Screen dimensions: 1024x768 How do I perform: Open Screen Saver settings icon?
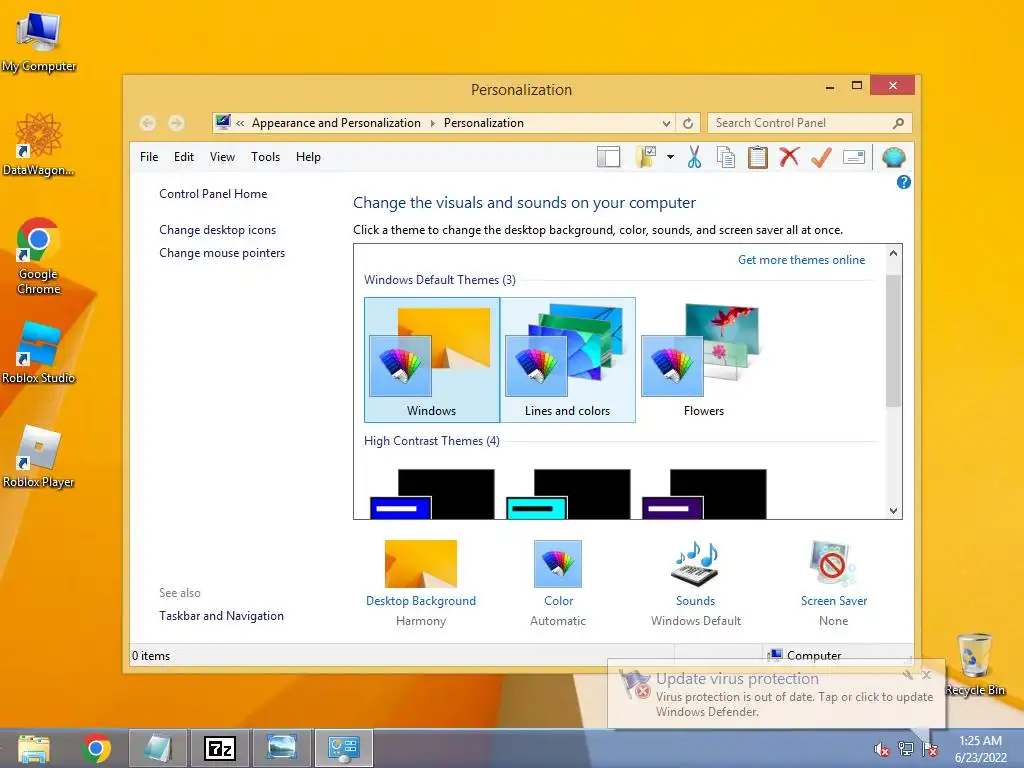[833, 564]
